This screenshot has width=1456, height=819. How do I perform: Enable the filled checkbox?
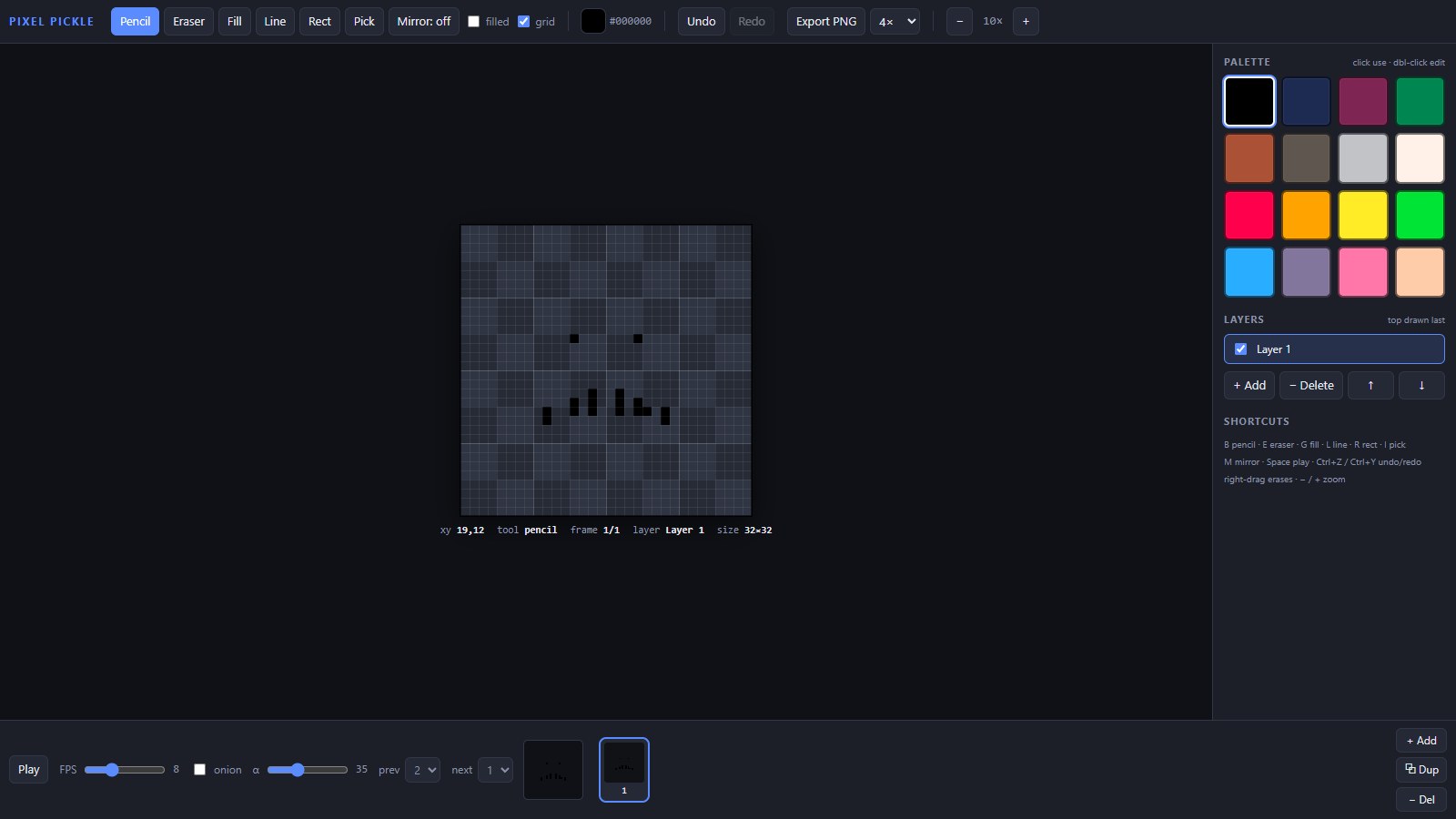[473, 21]
